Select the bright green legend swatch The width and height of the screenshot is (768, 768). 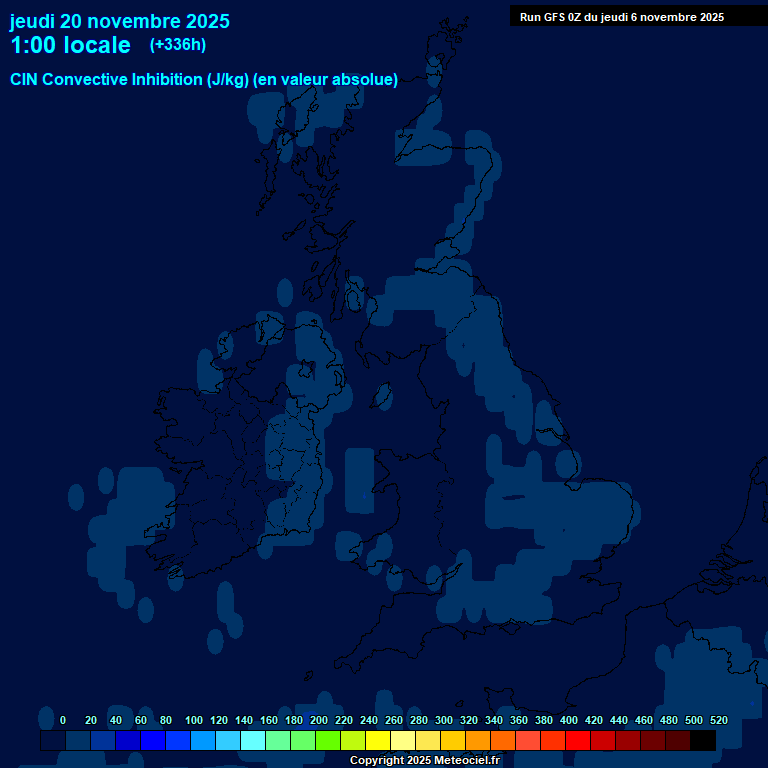pyautogui.click(x=328, y=741)
